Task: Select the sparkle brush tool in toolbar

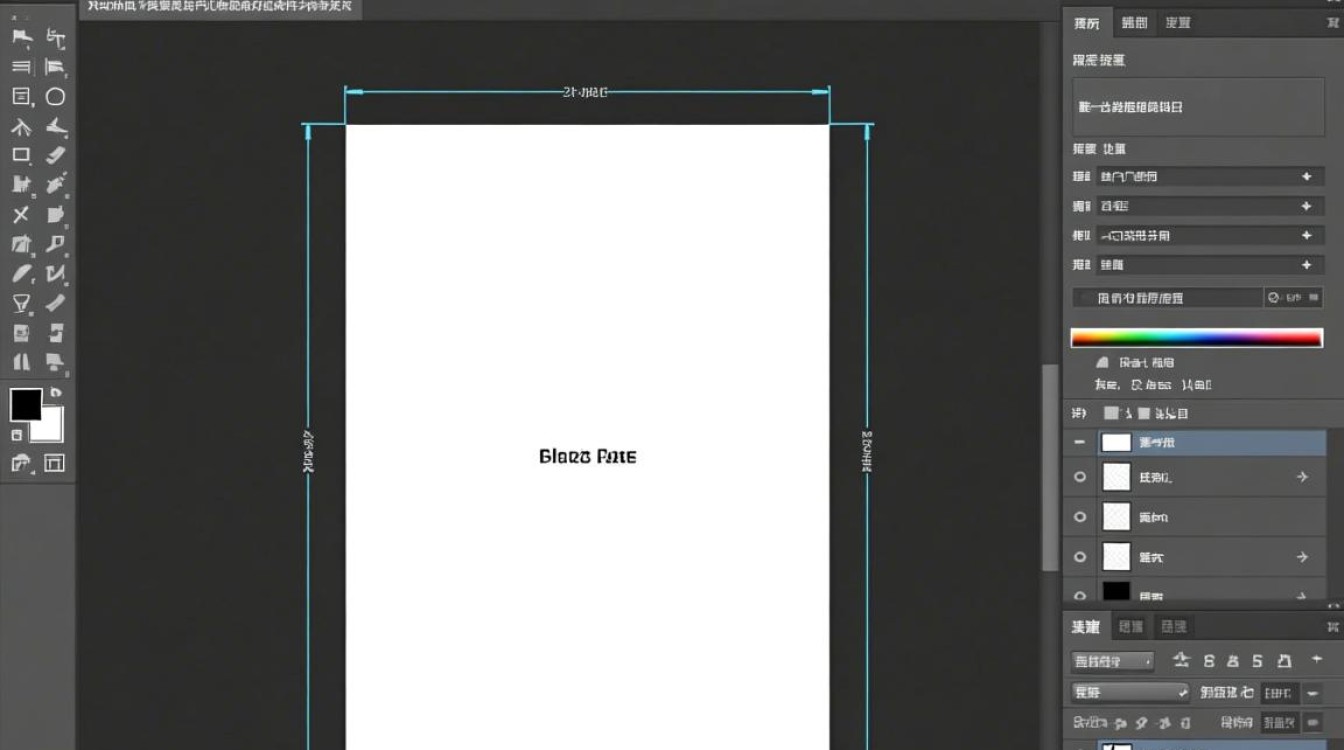Action: coord(55,184)
